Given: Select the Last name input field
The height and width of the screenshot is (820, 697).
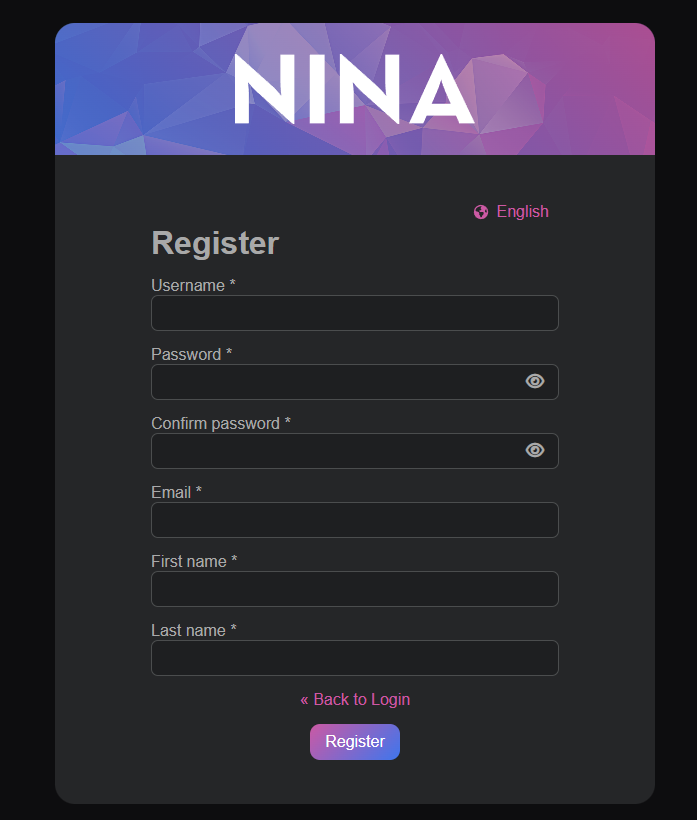Looking at the screenshot, I should (354, 658).
